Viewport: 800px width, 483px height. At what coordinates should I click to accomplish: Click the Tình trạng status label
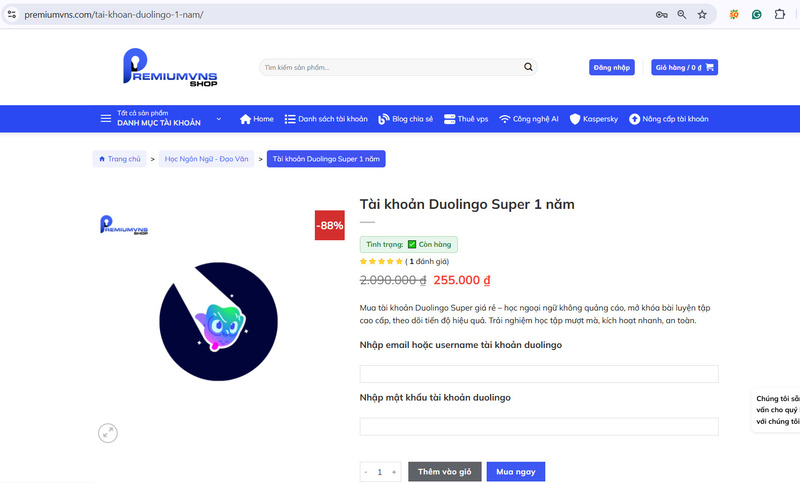(x=385, y=244)
